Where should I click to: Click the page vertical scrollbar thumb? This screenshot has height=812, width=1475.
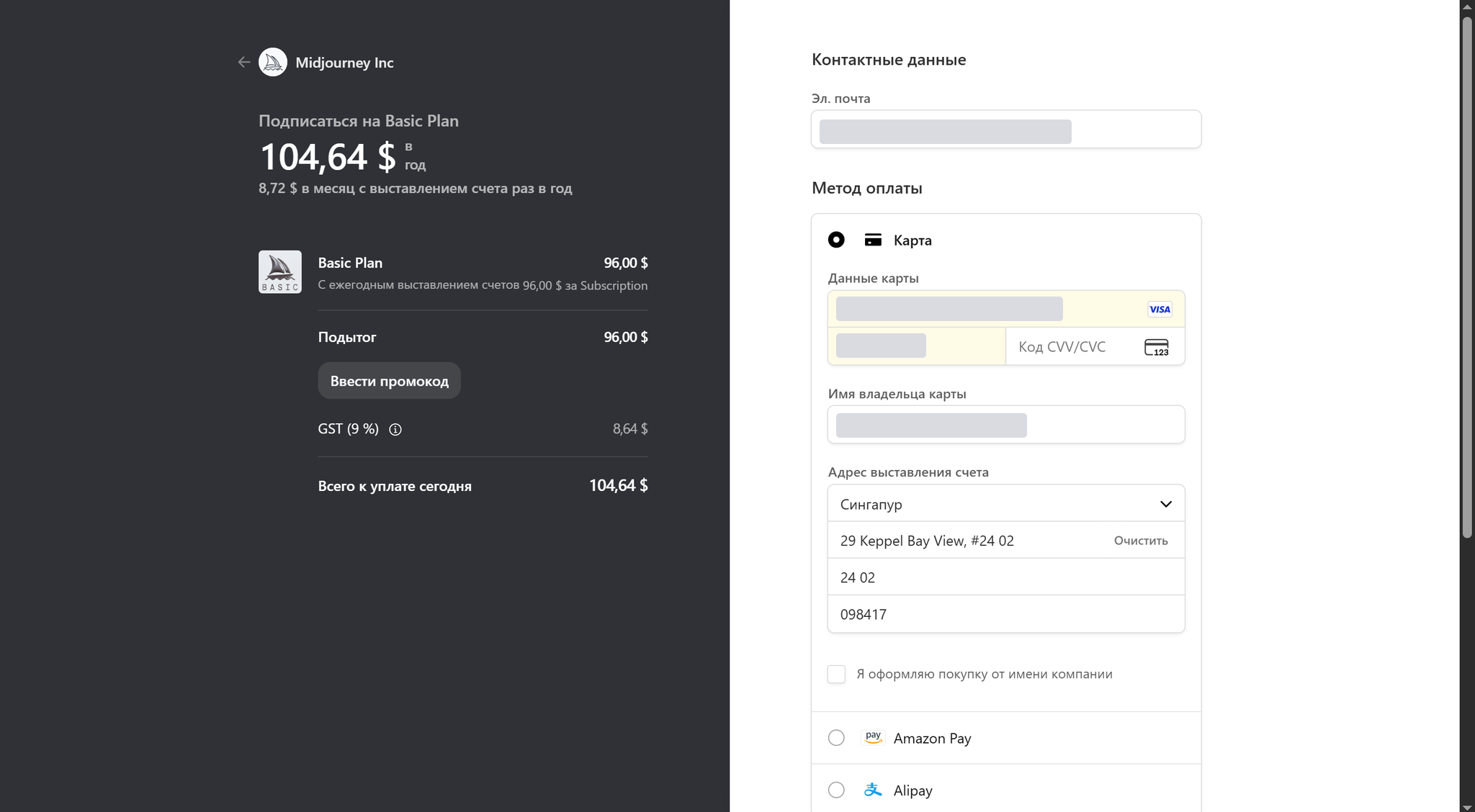tap(1467, 277)
